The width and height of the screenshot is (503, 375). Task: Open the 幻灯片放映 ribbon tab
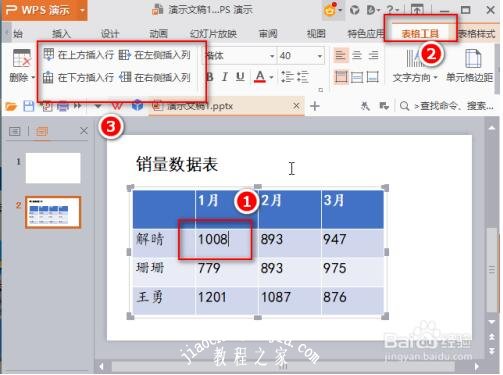tap(213, 34)
